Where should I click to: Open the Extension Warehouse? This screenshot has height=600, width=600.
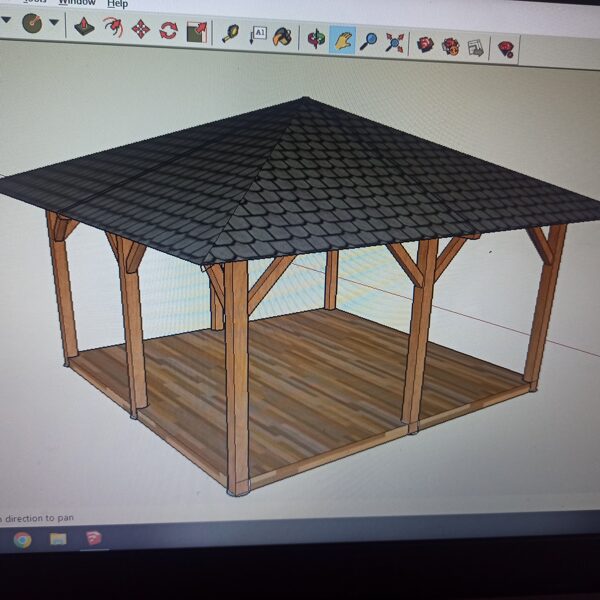tap(451, 45)
